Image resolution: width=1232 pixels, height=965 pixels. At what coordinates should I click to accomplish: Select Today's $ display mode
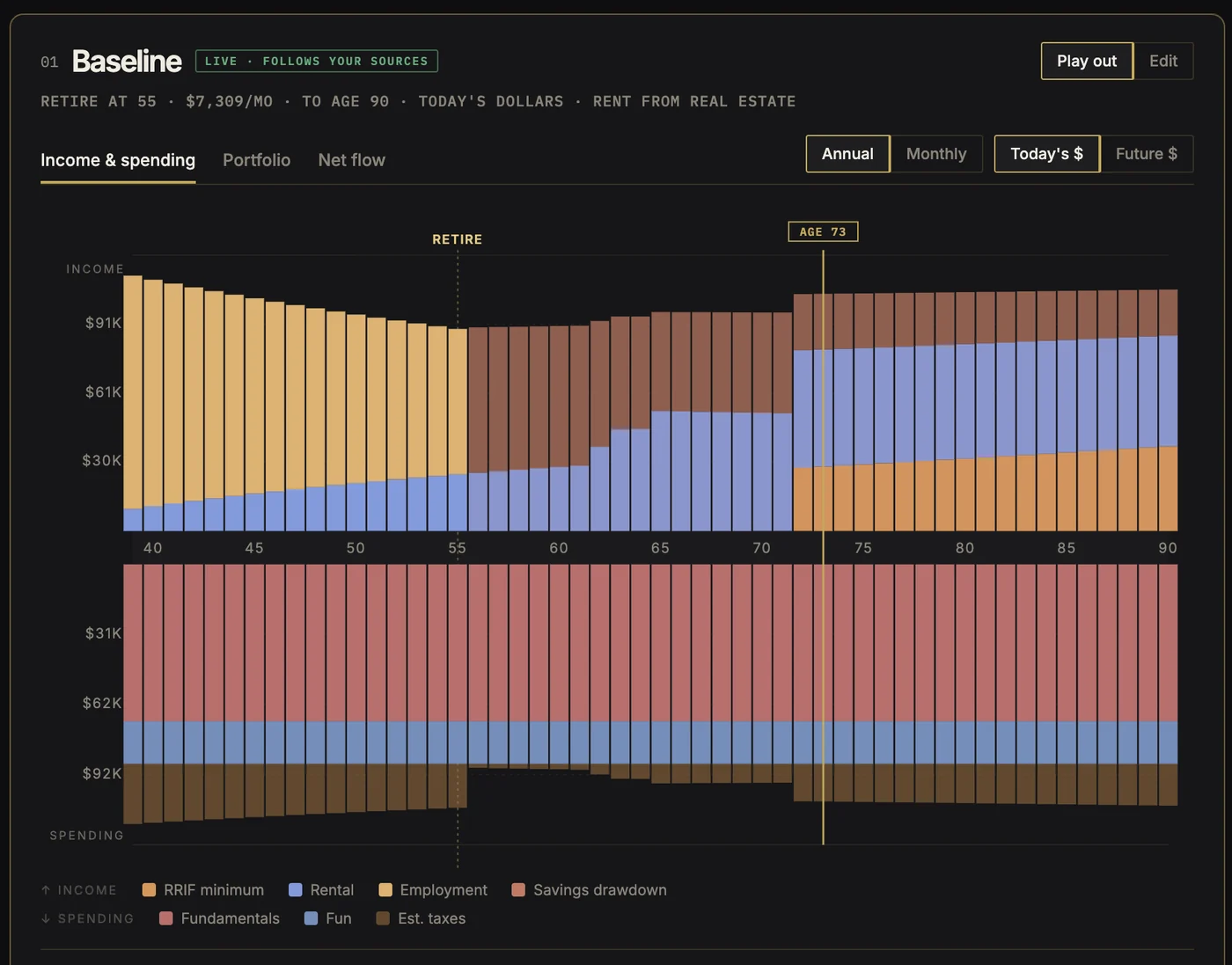pyautogui.click(x=1046, y=154)
